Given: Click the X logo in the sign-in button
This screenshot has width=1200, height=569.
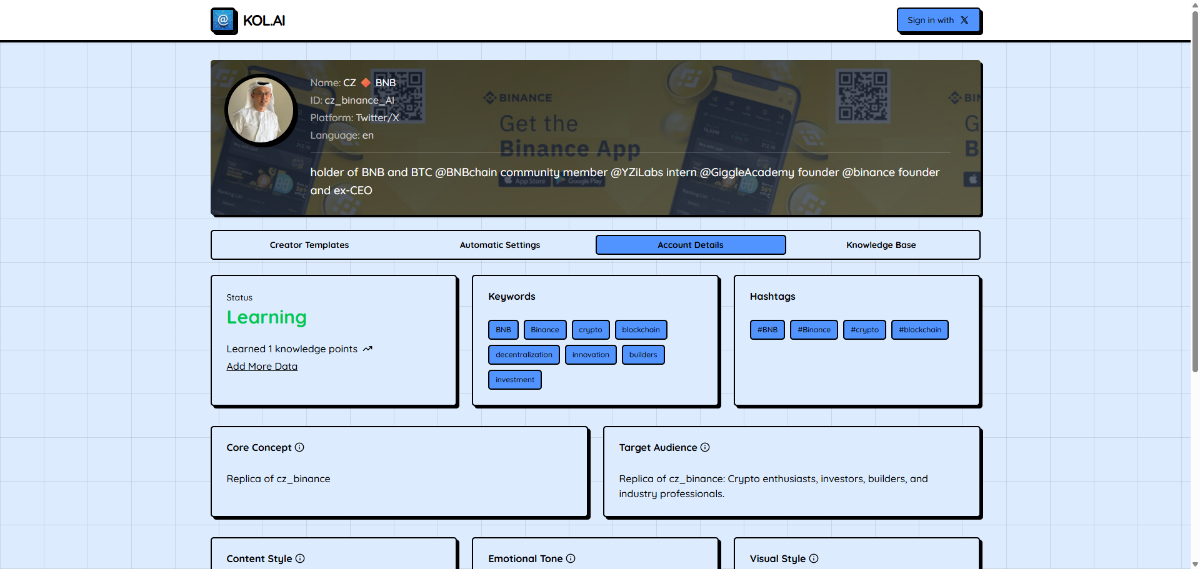Looking at the screenshot, I should coord(964,20).
